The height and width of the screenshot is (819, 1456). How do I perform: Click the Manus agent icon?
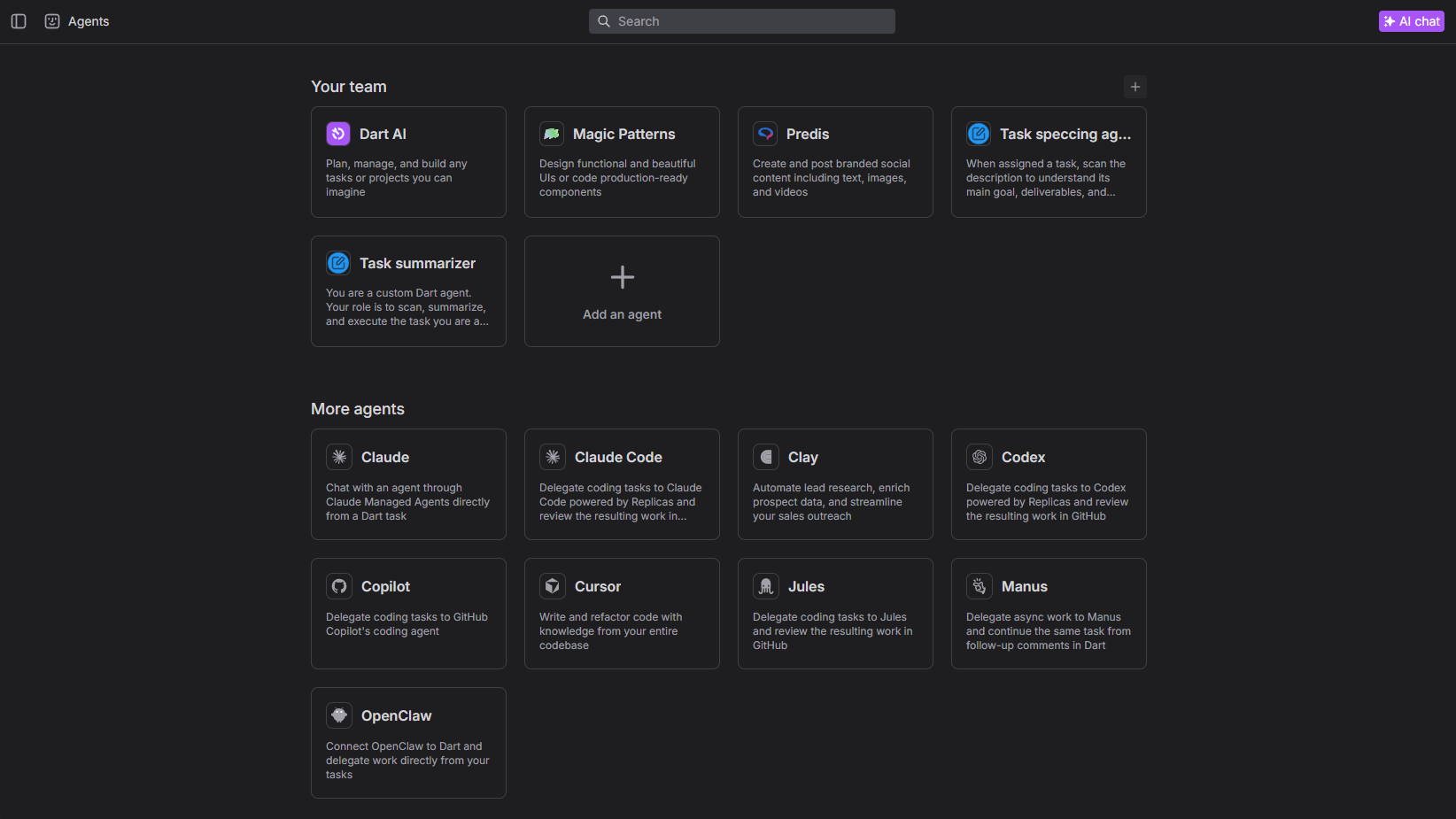coord(980,586)
